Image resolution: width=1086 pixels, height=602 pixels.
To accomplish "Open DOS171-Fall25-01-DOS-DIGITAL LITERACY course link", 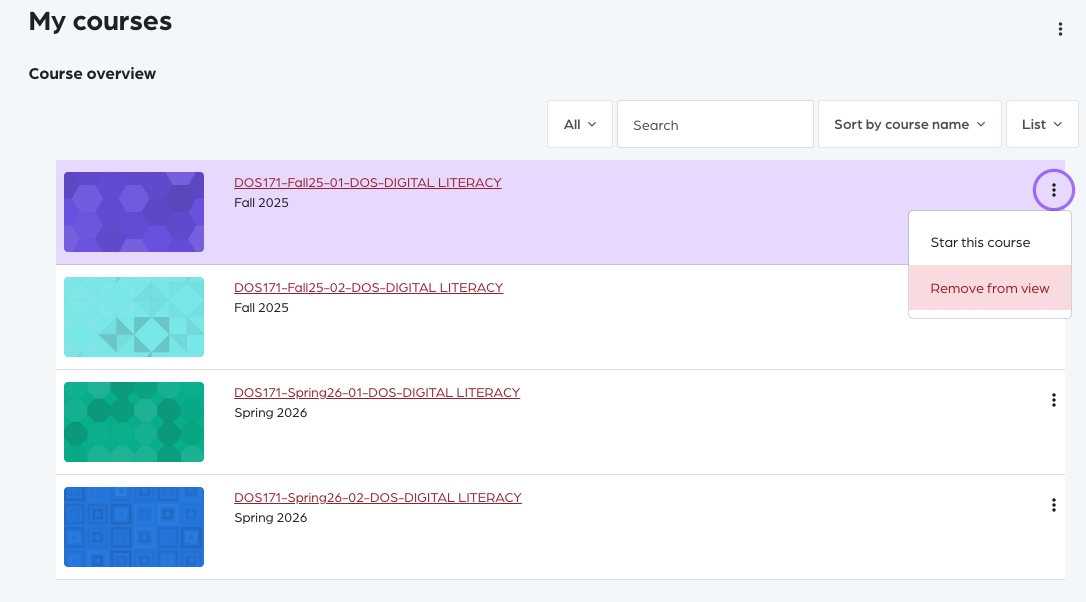I will (368, 182).
